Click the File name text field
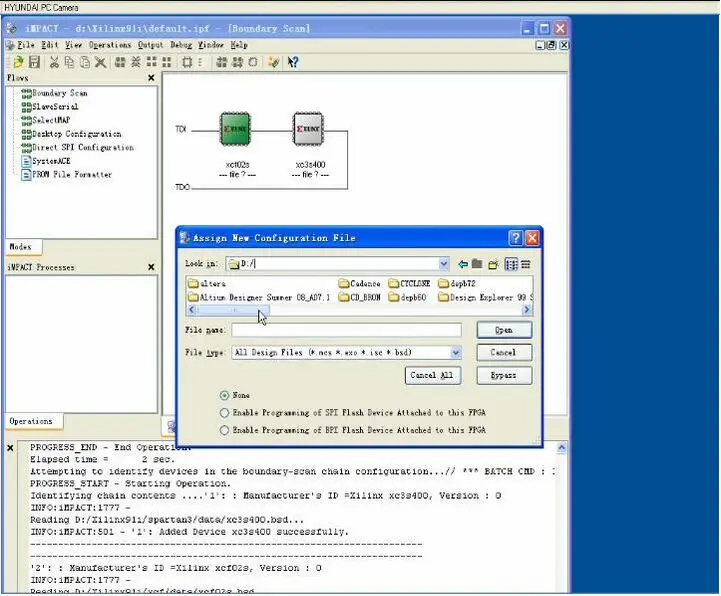 (346, 330)
